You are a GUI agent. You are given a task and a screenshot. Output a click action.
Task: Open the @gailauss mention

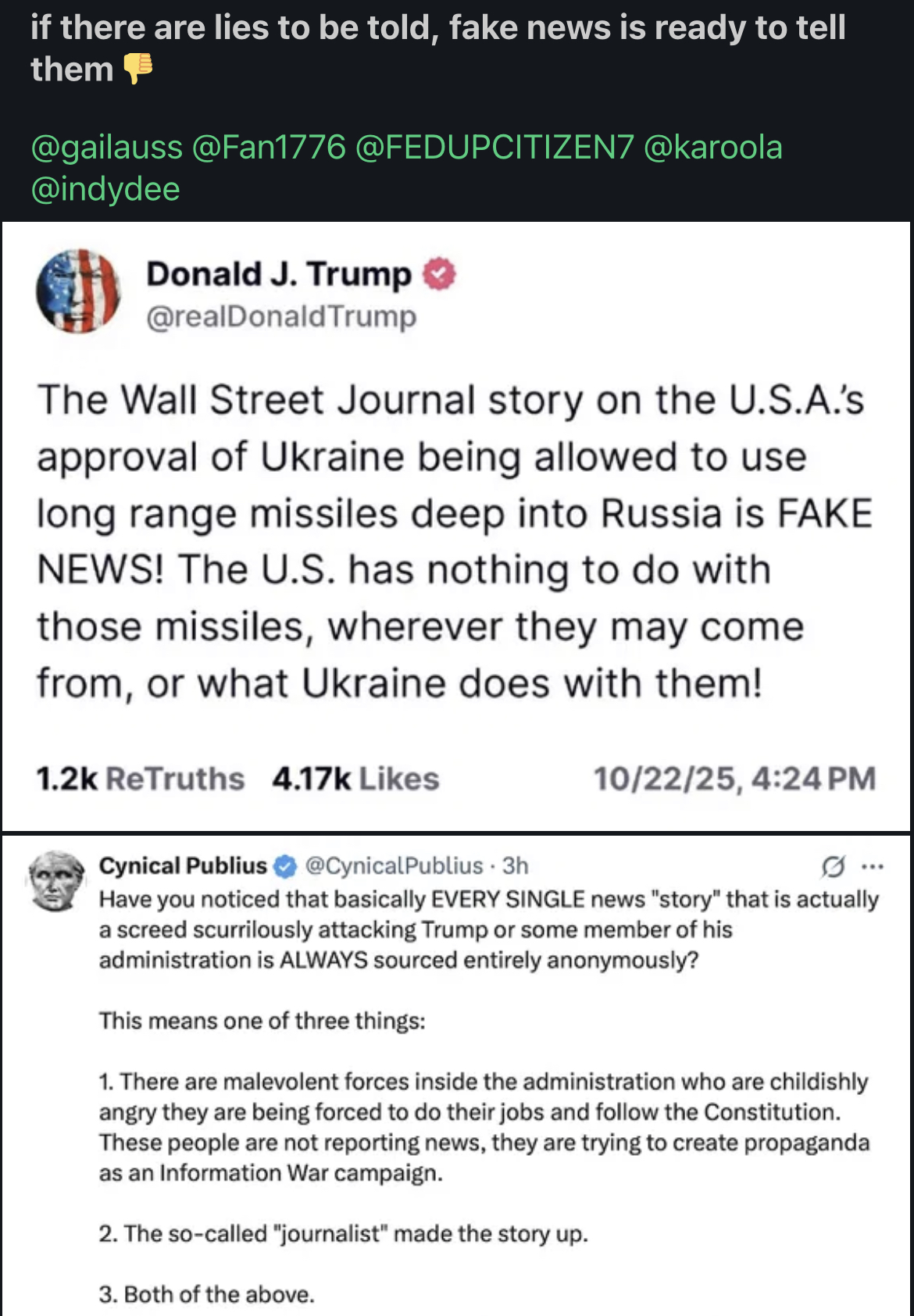click(106, 147)
